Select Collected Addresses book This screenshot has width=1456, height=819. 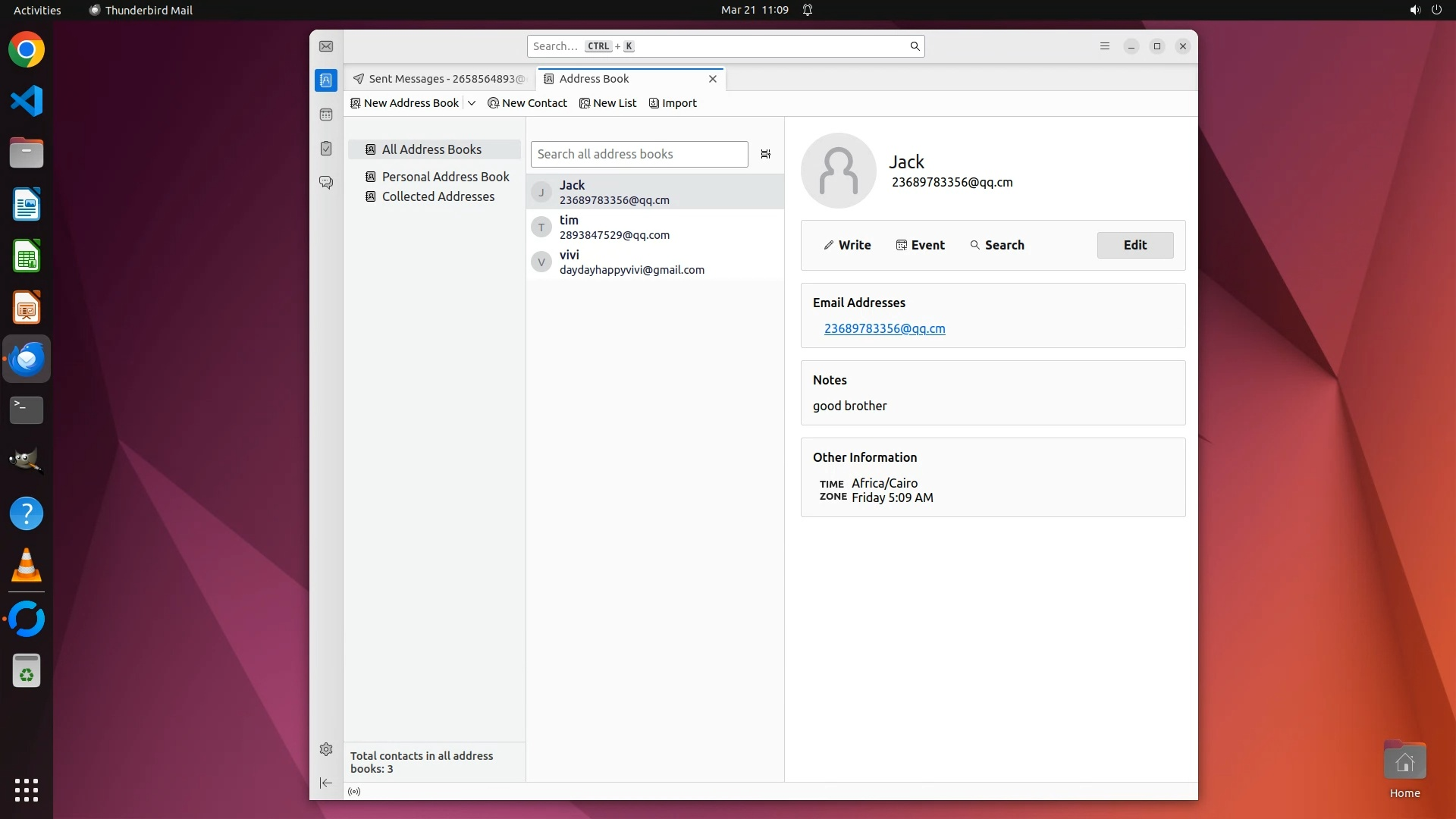click(438, 196)
